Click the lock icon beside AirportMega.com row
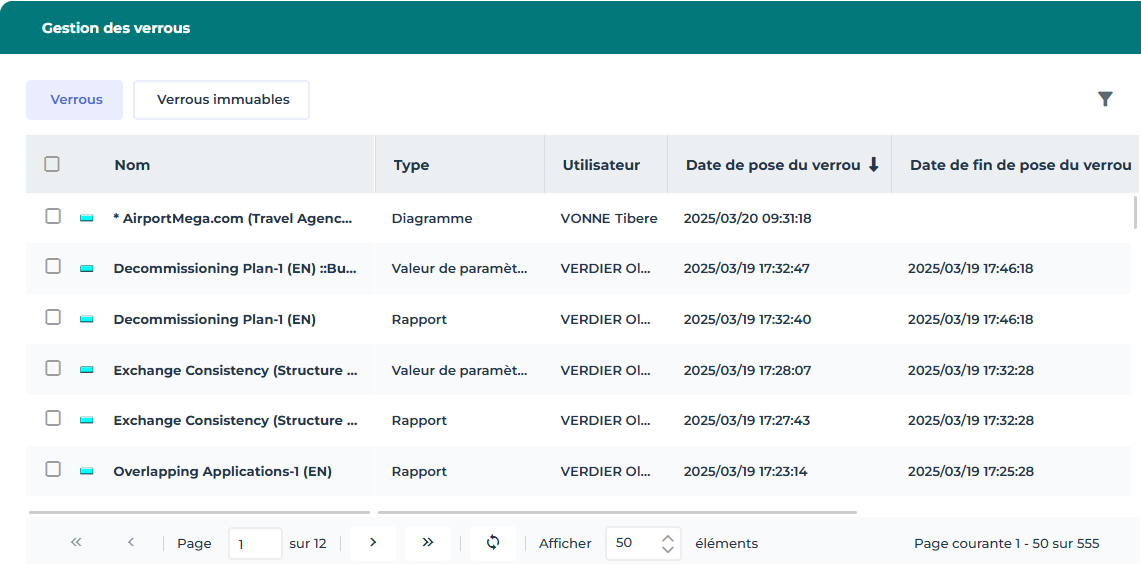 pyautogui.click(x=87, y=218)
